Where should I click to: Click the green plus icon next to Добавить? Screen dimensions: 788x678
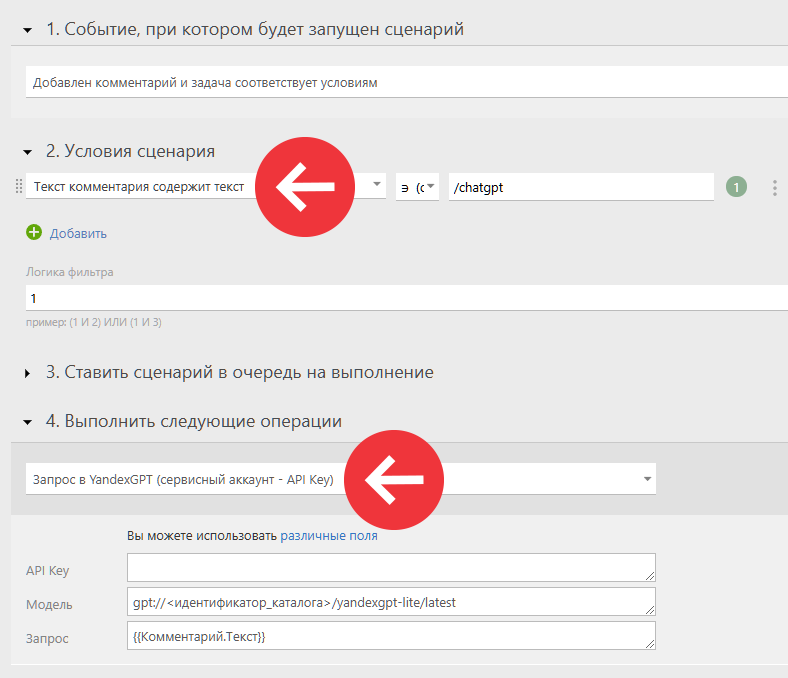(34, 232)
